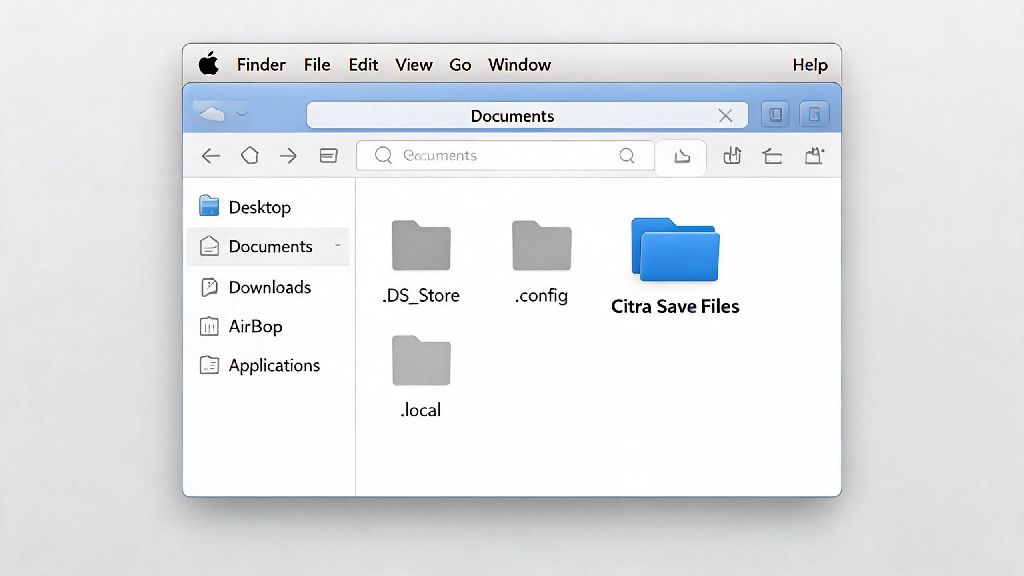Open the File menu

tap(317, 65)
